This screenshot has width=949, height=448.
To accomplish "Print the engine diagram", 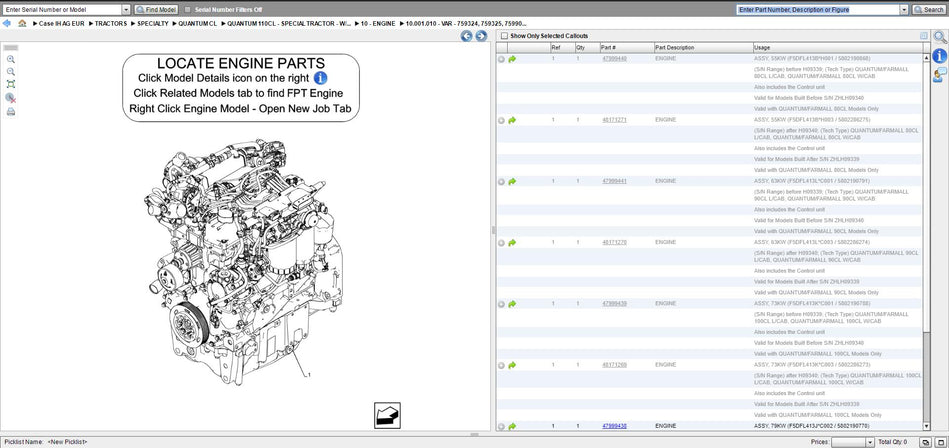I will (10, 112).
